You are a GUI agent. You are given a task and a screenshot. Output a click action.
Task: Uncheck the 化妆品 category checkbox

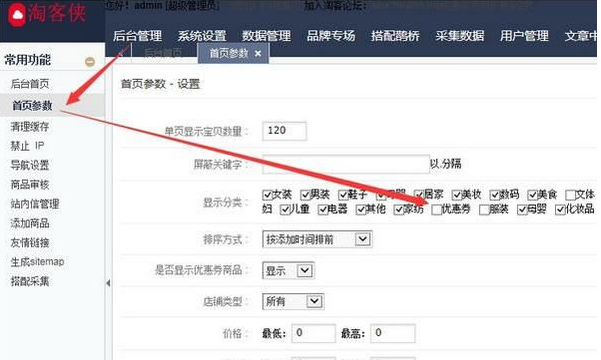click(x=560, y=210)
